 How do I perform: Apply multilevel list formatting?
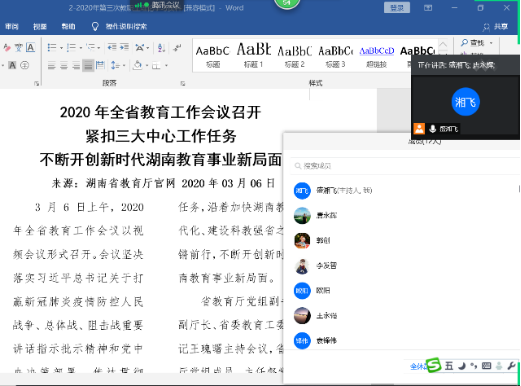91,48
